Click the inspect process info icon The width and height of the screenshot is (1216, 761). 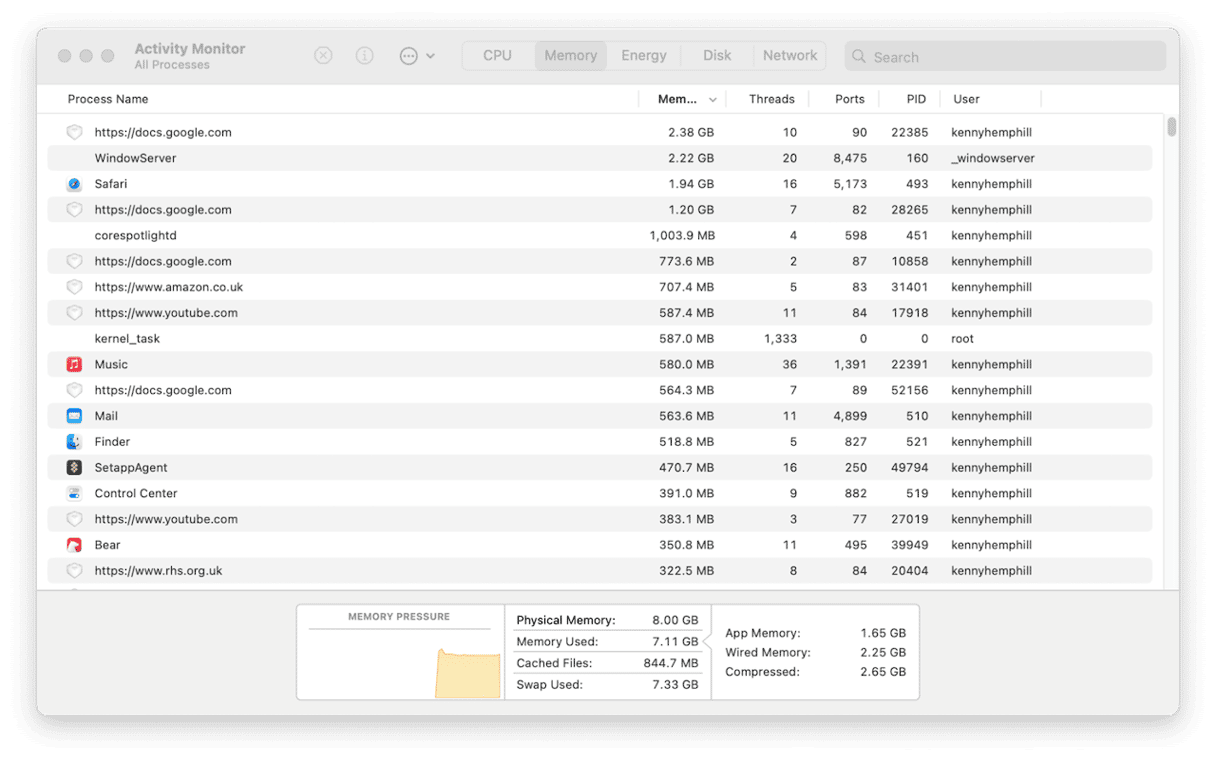tap(365, 56)
